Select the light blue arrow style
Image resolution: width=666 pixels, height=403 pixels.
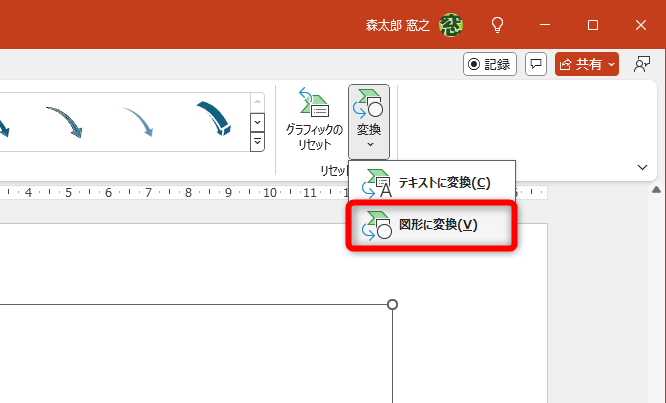138,121
